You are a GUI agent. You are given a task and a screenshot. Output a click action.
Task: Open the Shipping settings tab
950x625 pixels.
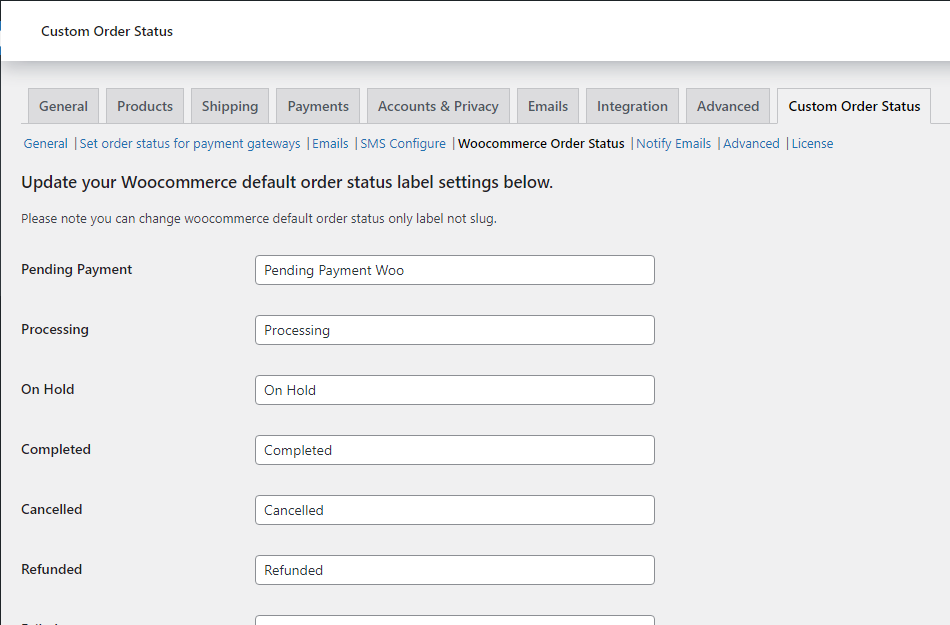(x=229, y=105)
